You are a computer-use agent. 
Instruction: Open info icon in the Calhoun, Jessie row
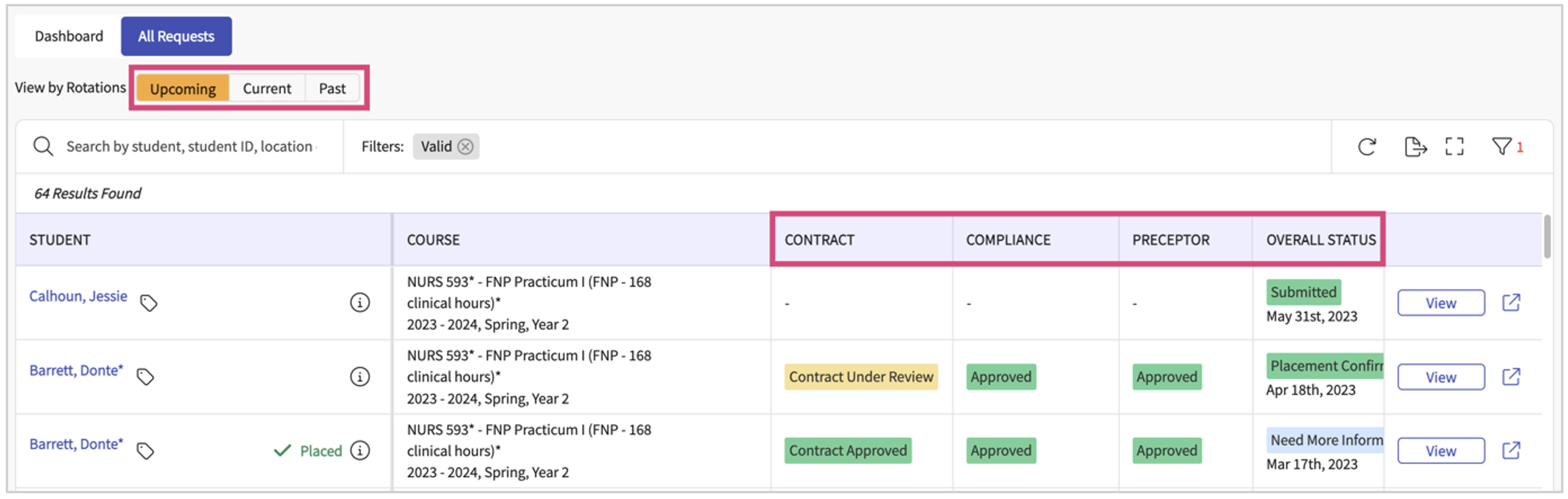(360, 303)
